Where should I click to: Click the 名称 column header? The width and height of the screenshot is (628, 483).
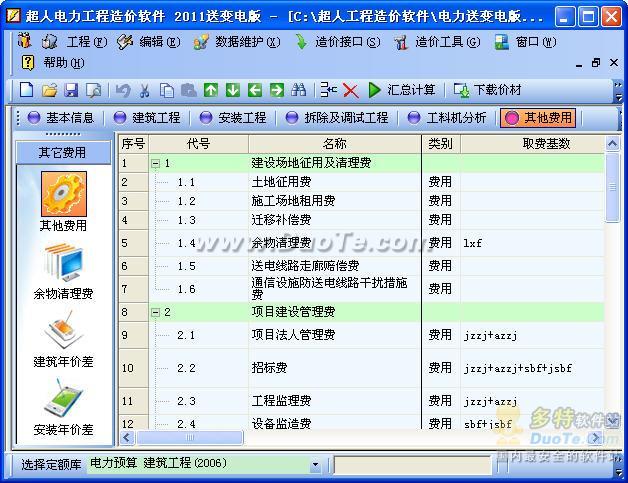[335, 143]
